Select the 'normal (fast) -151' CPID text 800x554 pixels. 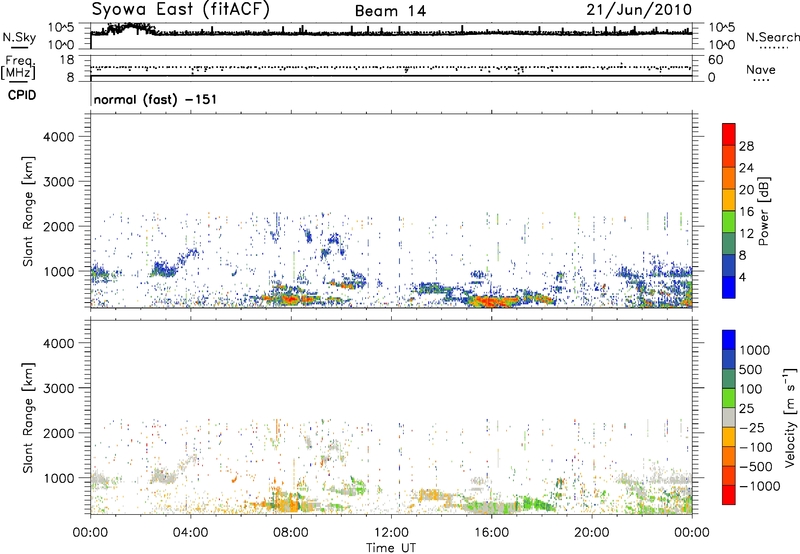[155, 99]
